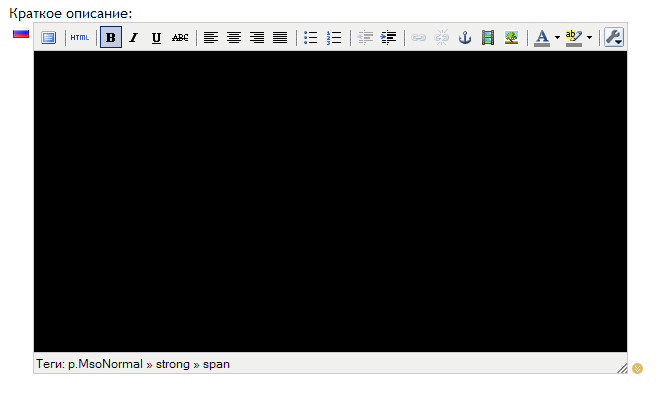The width and height of the screenshot is (656, 393).
Task: Insert image picture icon
Action: pyautogui.click(x=511, y=37)
